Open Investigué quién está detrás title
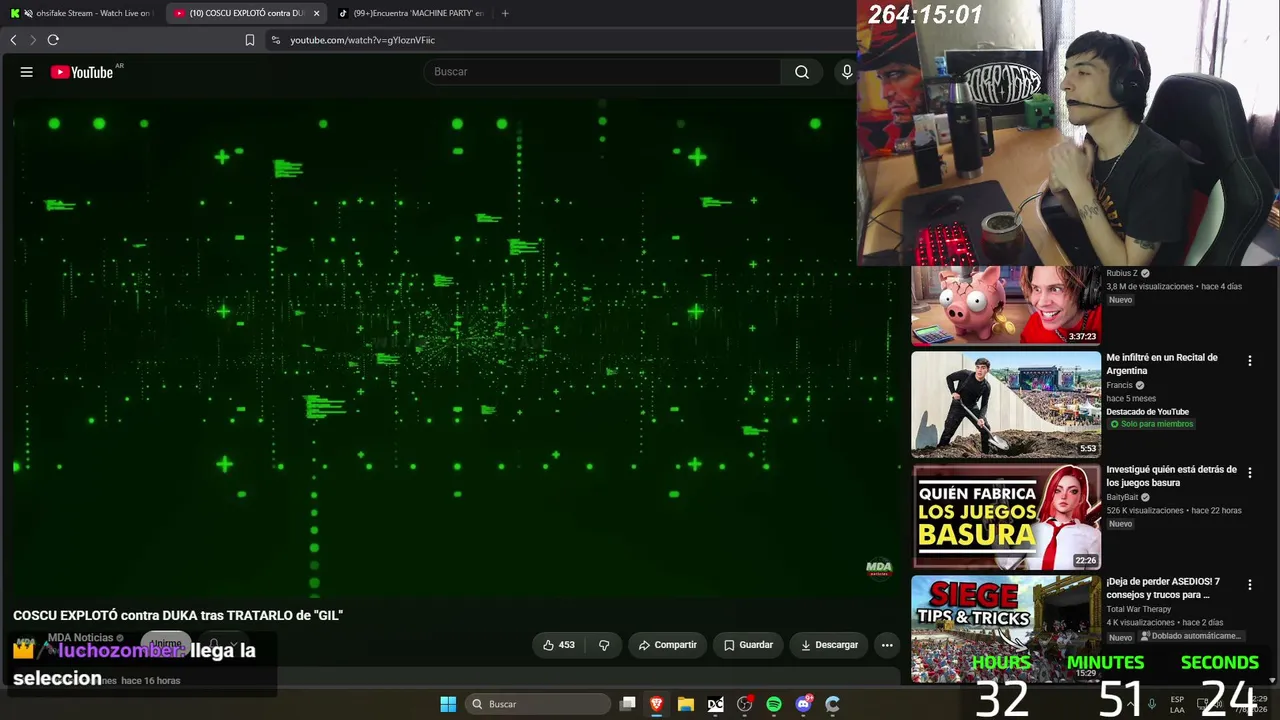The height and width of the screenshot is (720, 1280). click(1171, 476)
